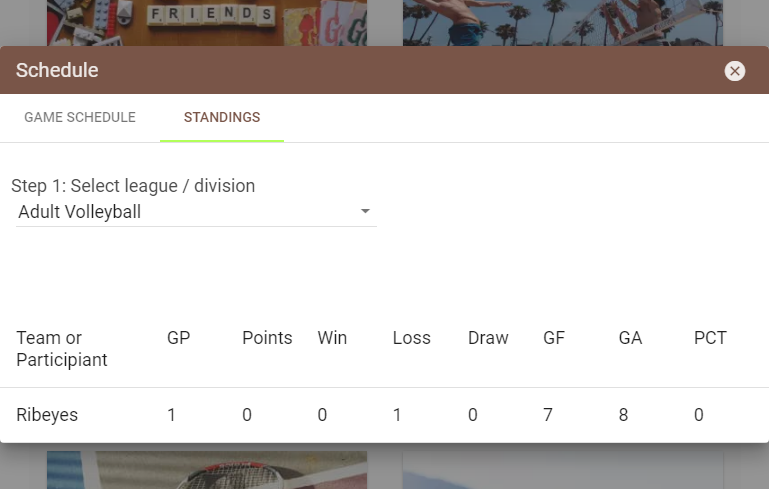Click the Draw column header

pos(488,338)
